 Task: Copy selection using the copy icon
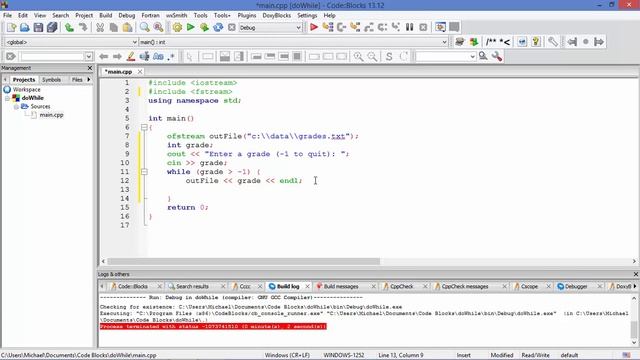pyautogui.click(x=113, y=27)
